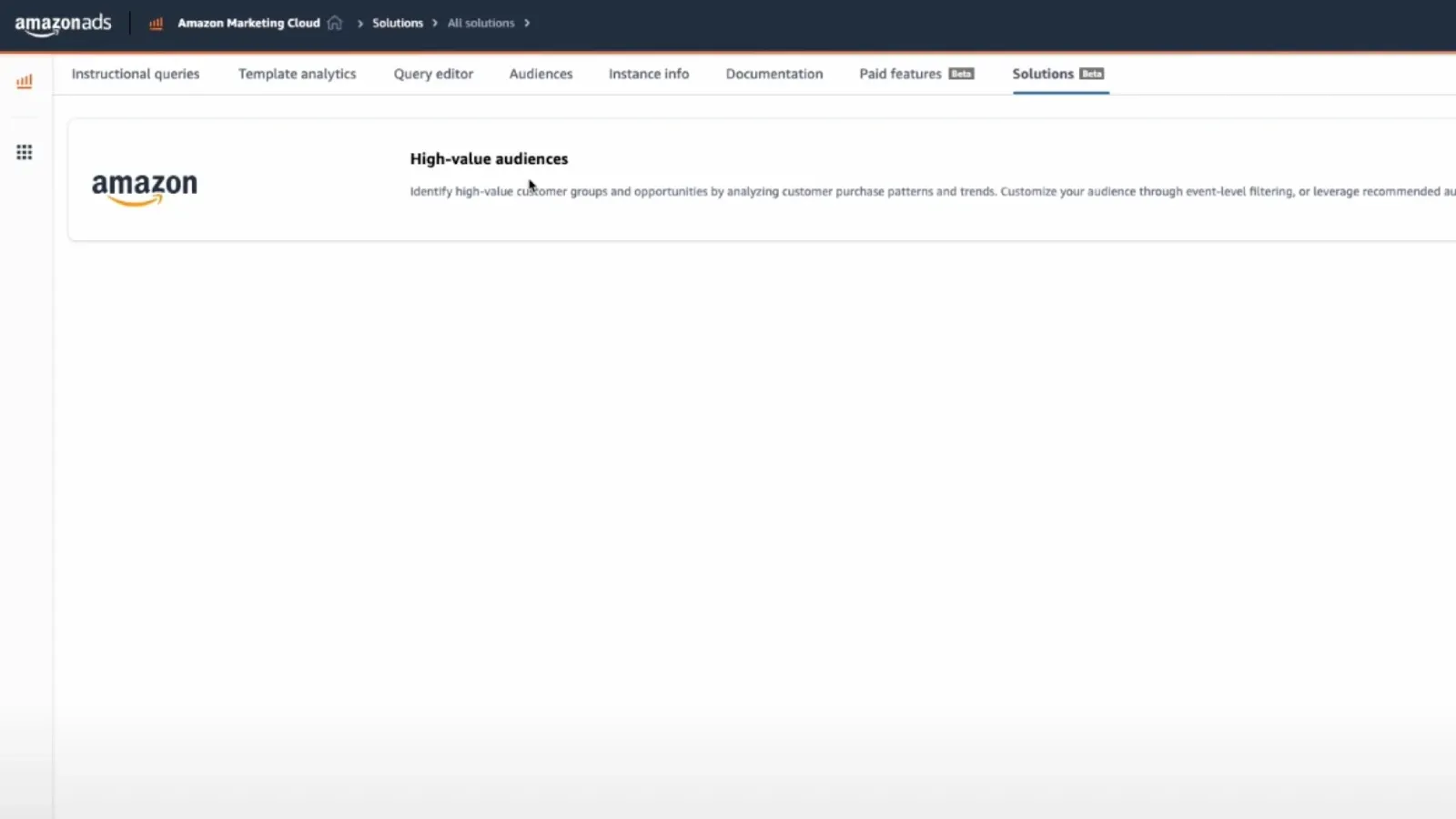
Task: Open the Paid features Beta tab
Action: [916, 74]
